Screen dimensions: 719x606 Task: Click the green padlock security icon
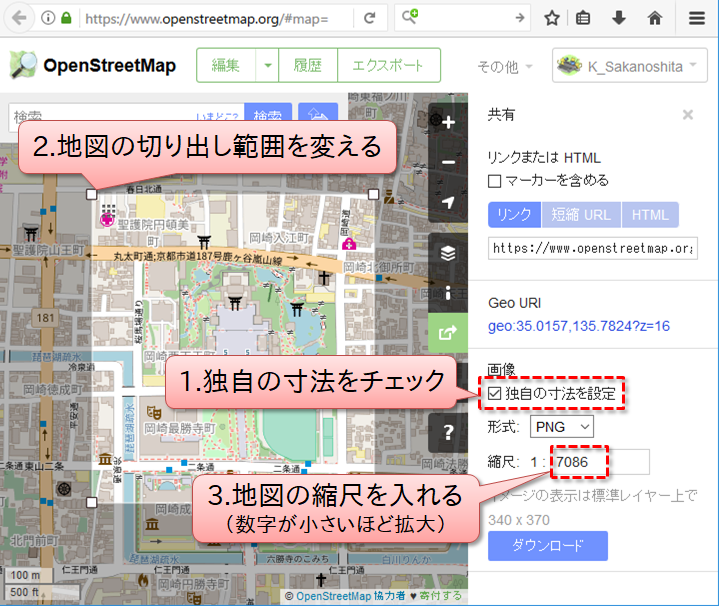point(66,18)
